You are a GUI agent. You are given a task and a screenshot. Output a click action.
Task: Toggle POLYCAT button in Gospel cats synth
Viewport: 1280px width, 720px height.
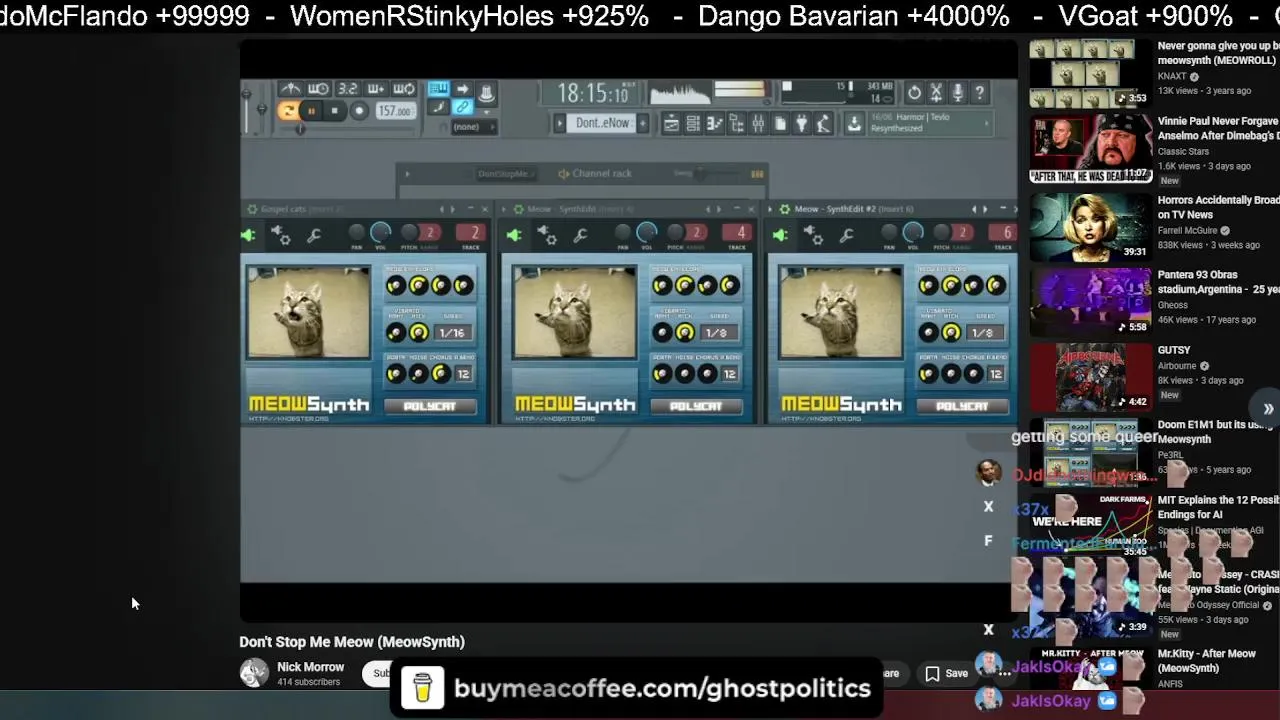pos(429,406)
